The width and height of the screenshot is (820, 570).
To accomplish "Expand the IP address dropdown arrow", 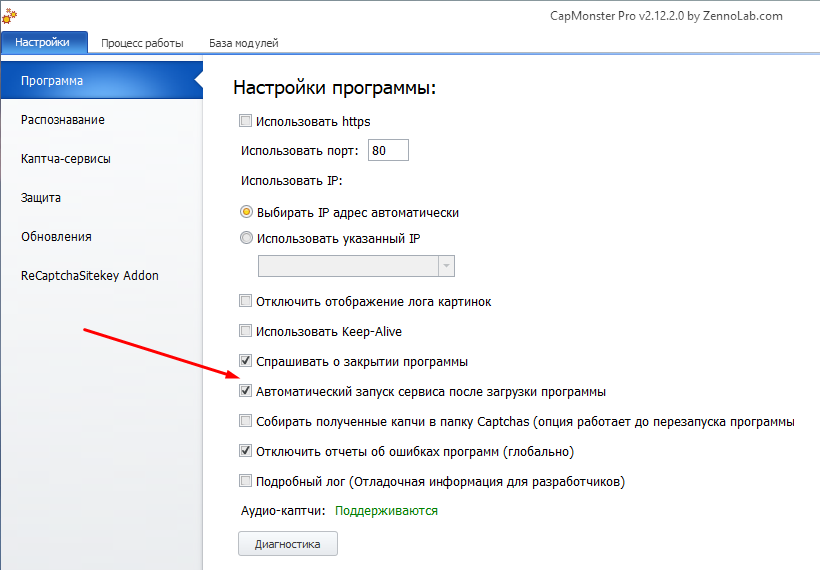I will click(446, 266).
